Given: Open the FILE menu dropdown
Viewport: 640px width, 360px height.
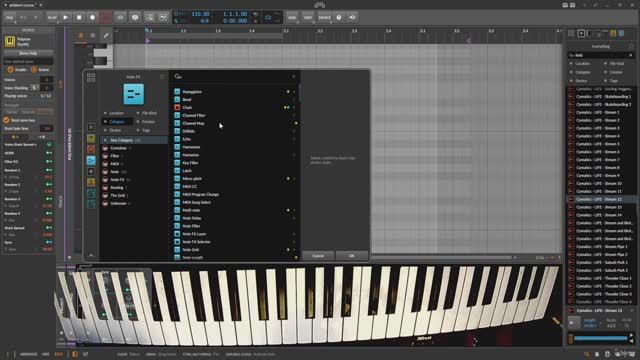Looking at the screenshot, I should click(x=9, y=18).
